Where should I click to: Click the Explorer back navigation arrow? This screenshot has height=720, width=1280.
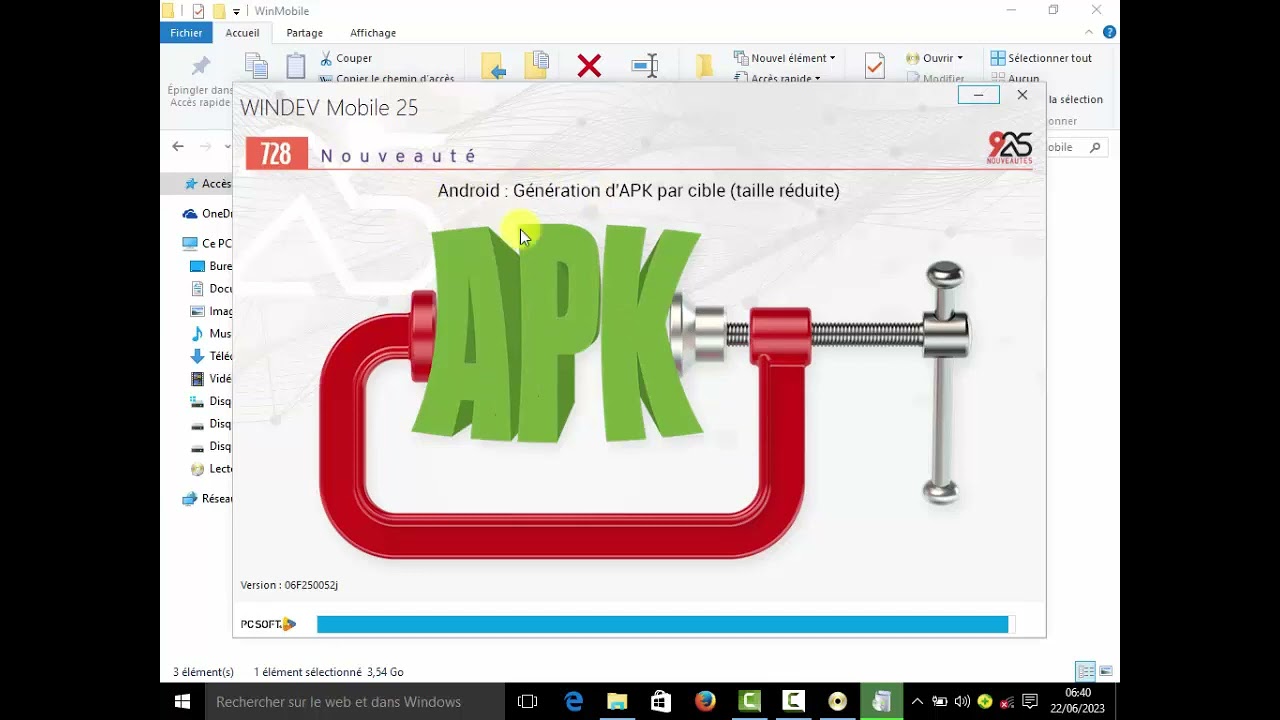(178, 146)
